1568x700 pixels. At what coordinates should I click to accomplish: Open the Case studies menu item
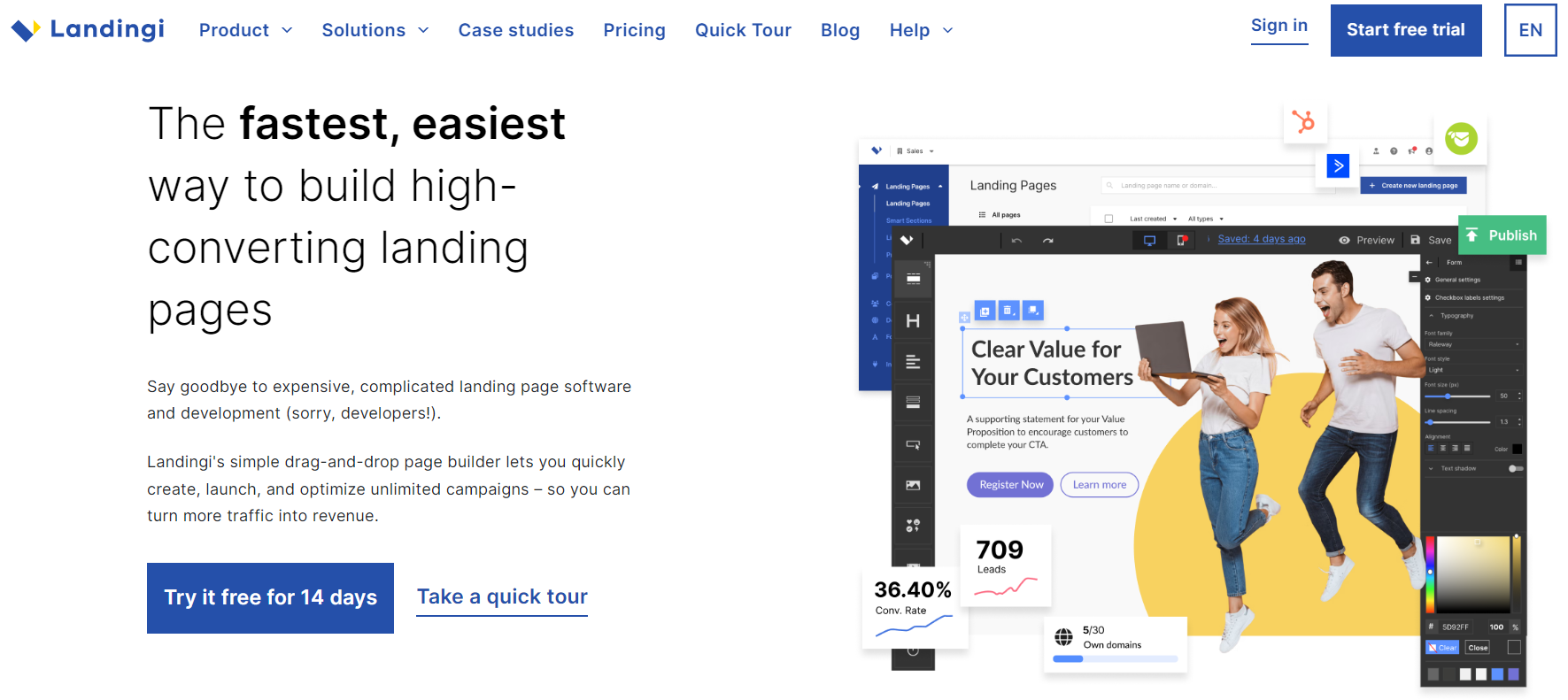[516, 30]
